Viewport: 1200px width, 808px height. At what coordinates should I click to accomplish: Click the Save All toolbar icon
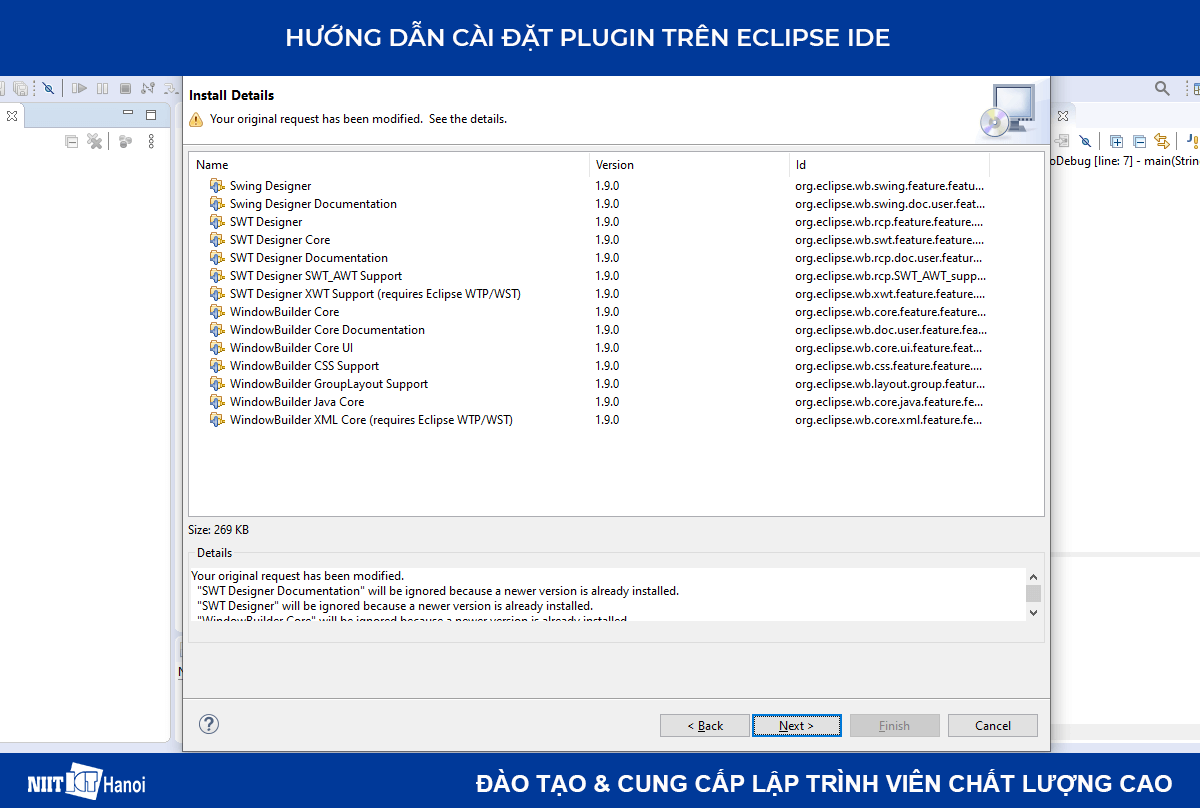[x=19, y=88]
